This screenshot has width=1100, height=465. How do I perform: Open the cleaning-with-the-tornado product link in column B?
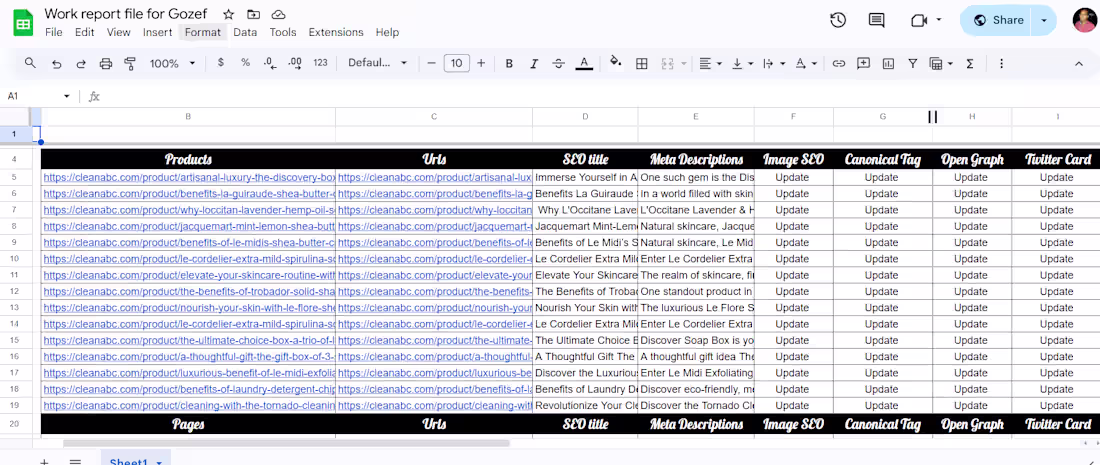189,405
